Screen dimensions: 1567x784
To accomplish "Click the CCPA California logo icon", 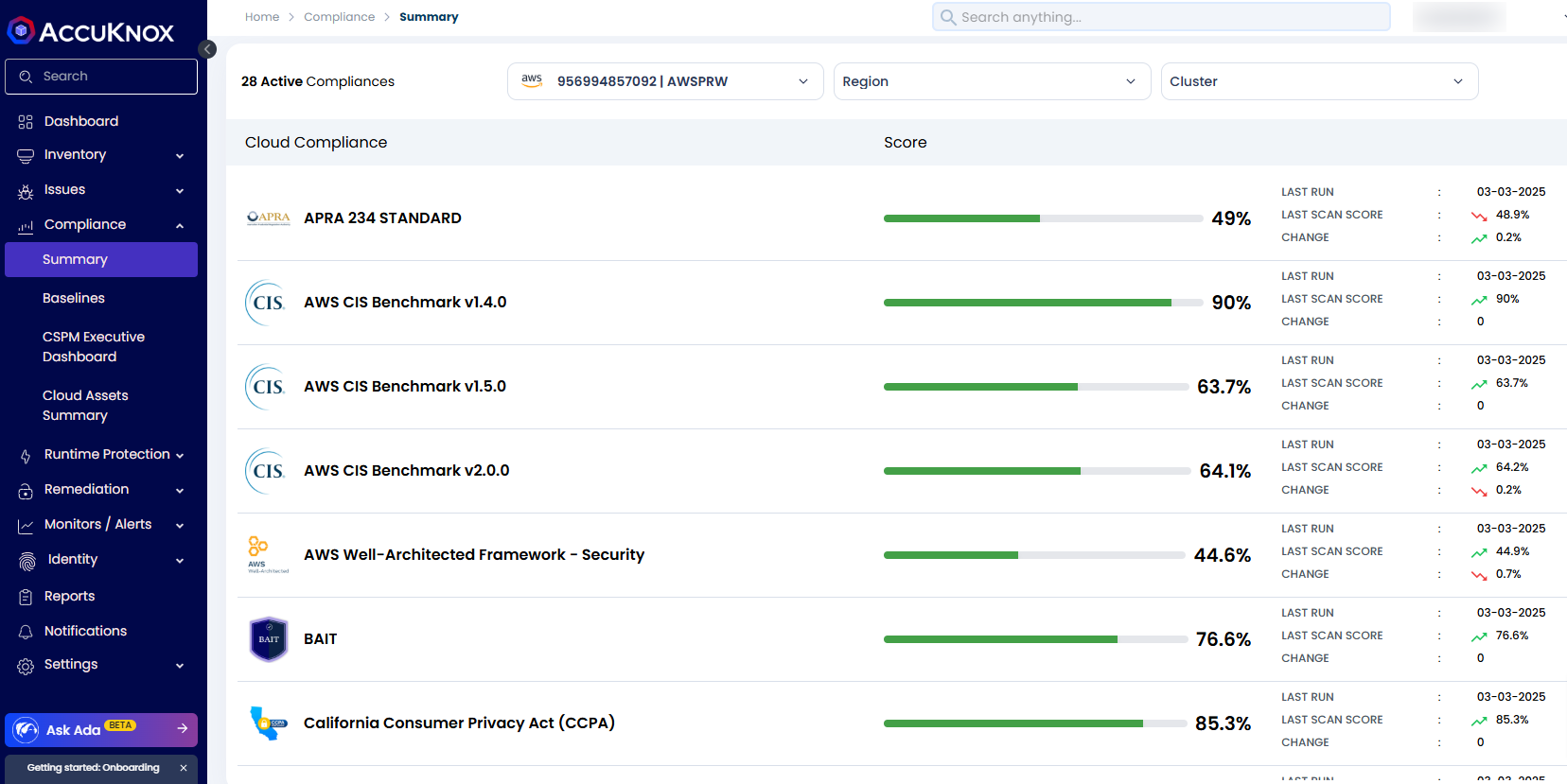I will tap(268, 723).
